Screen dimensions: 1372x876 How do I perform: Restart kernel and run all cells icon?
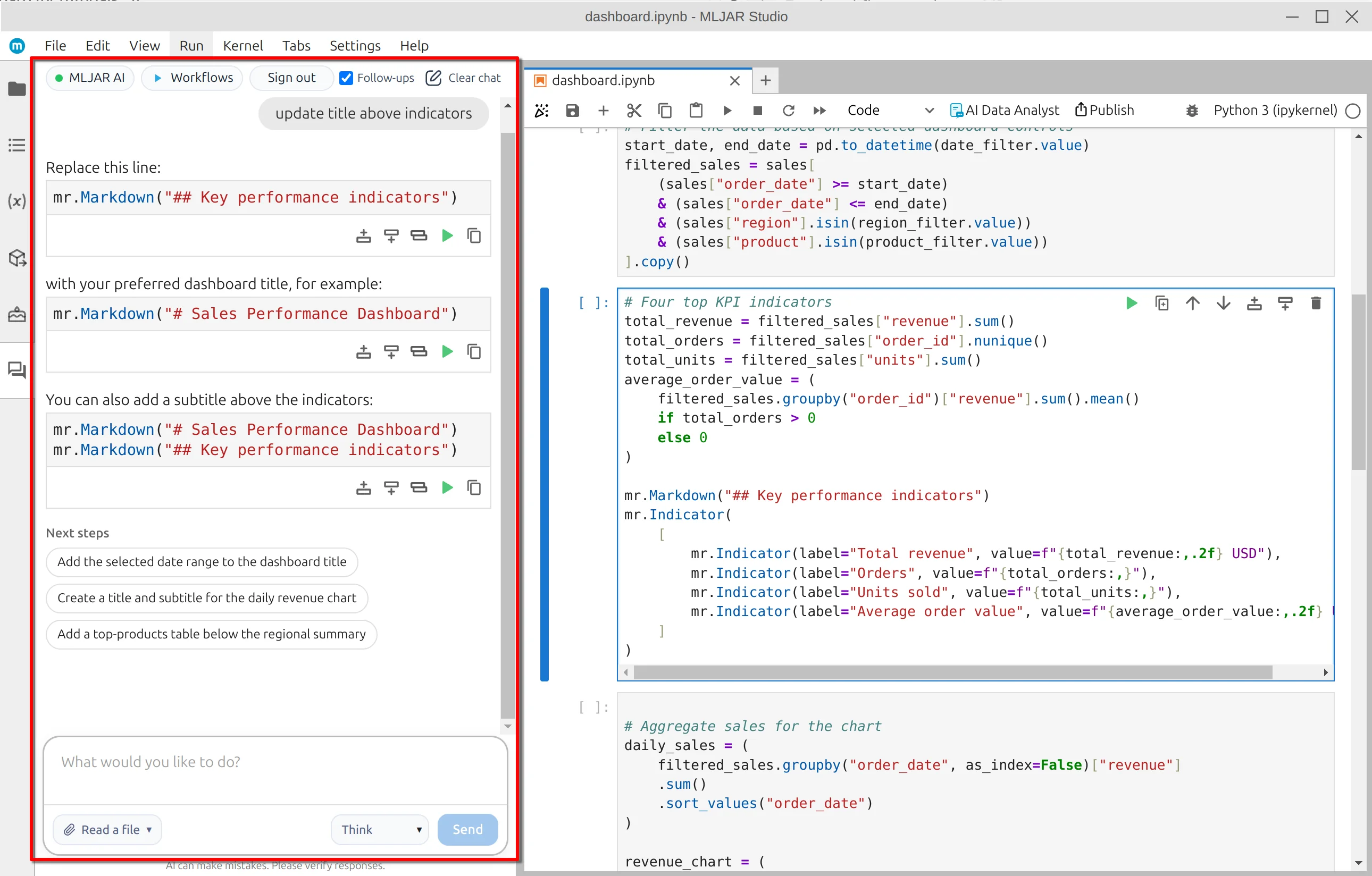pyautogui.click(x=819, y=111)
